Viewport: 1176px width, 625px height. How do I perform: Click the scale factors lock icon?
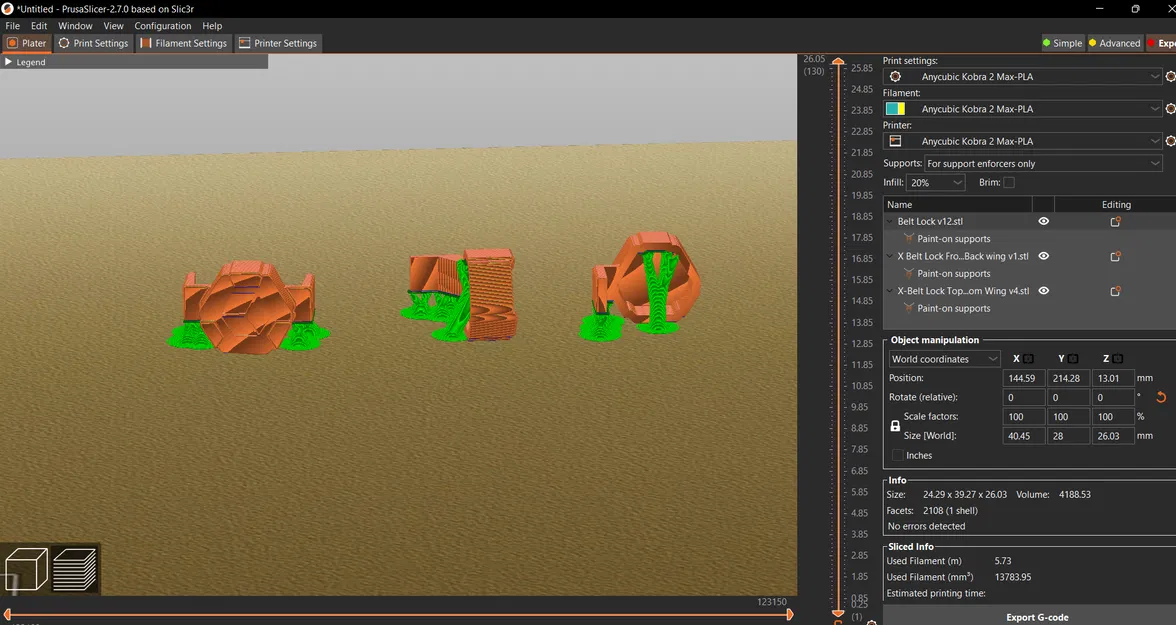(x=895, y=426)
